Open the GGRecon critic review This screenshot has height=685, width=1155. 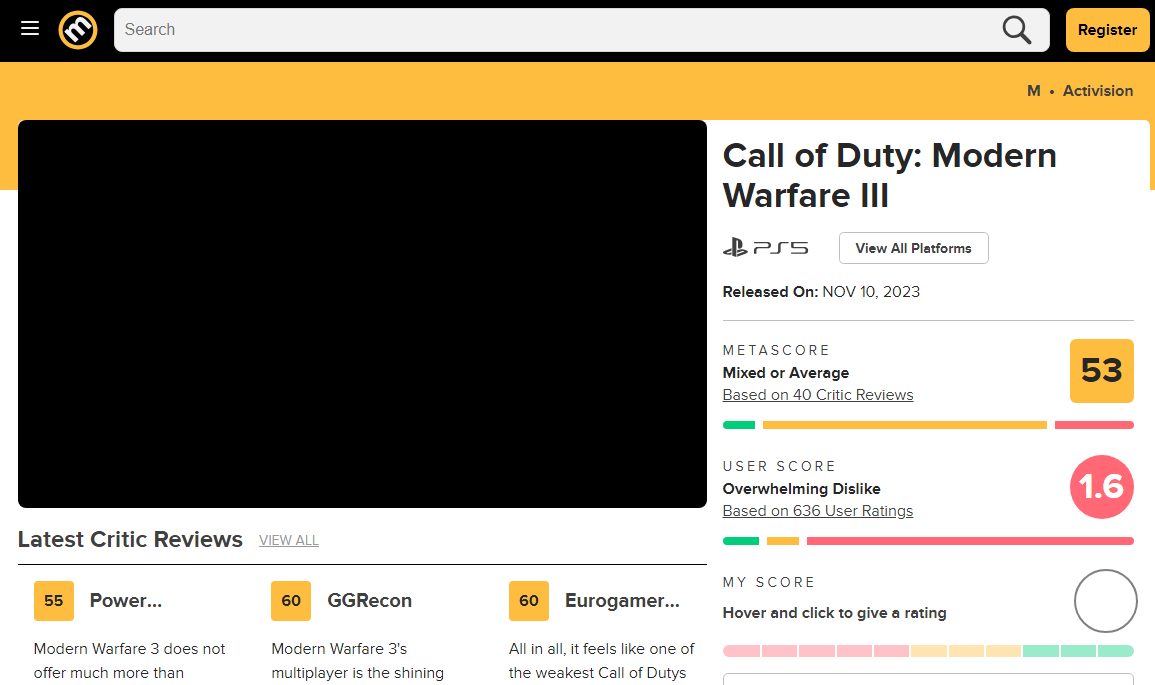coord(369,600)
